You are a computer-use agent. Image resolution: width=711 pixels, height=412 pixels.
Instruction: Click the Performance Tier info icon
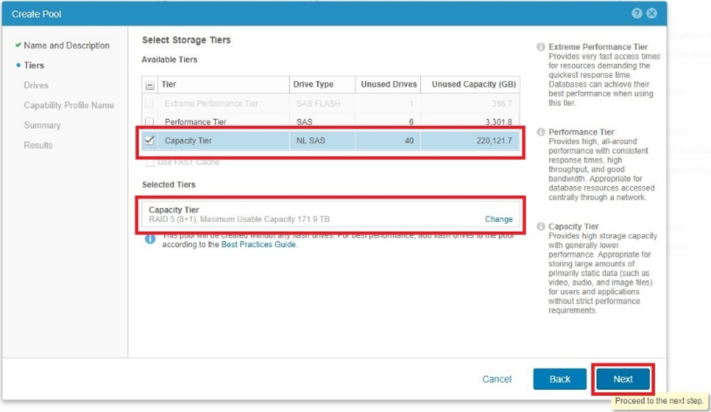tap(541, 132)
